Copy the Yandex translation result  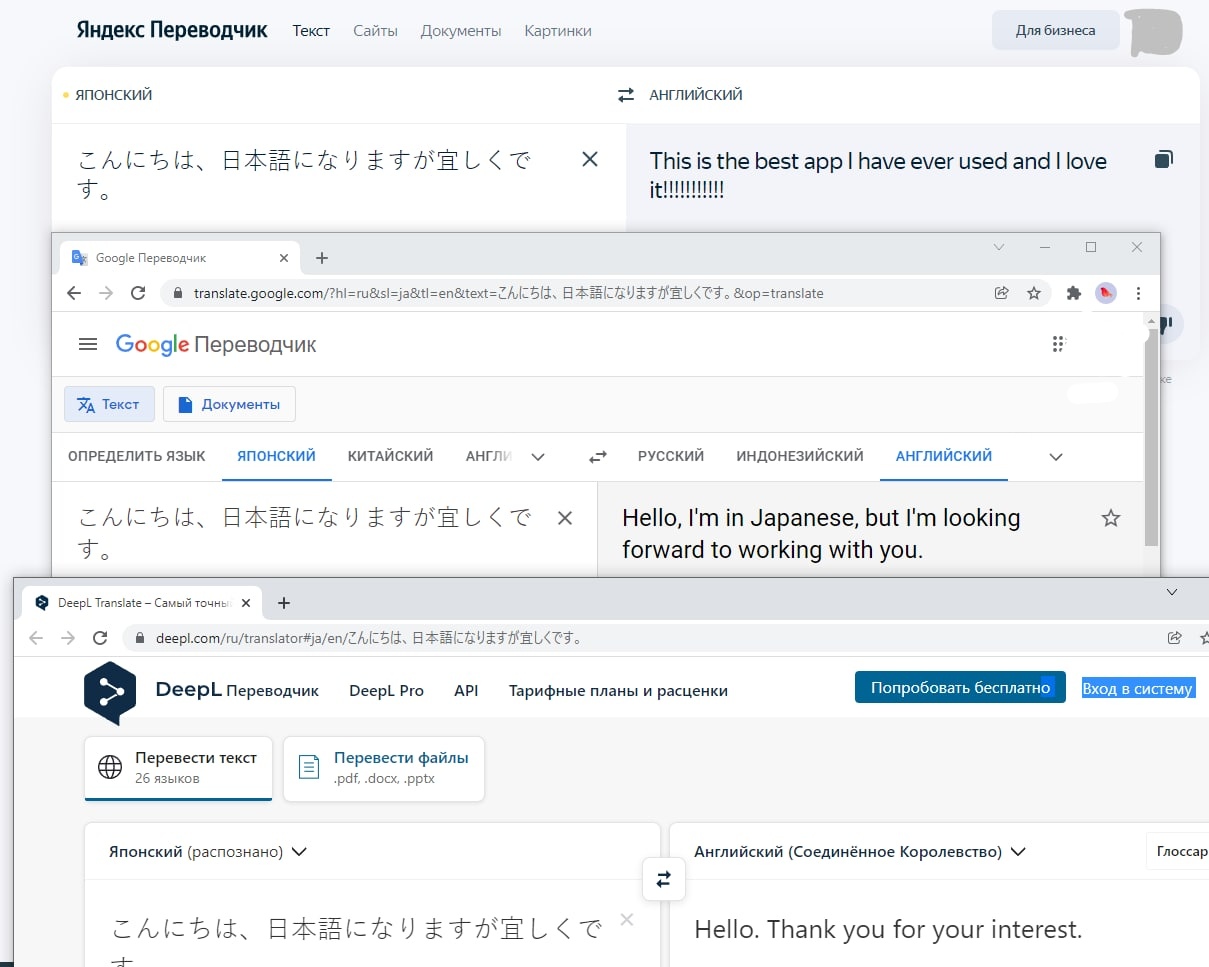(x=1163, y=159)
